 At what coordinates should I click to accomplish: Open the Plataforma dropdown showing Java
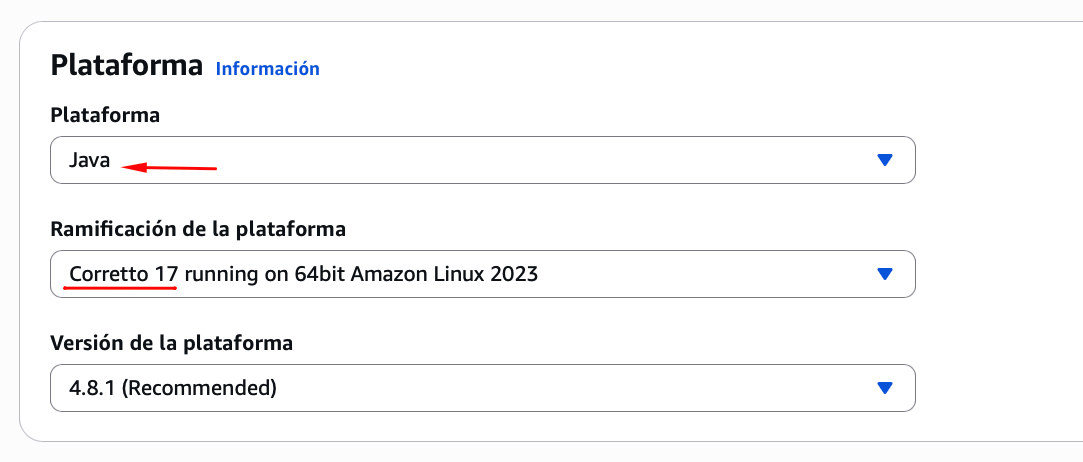[482, 160]
